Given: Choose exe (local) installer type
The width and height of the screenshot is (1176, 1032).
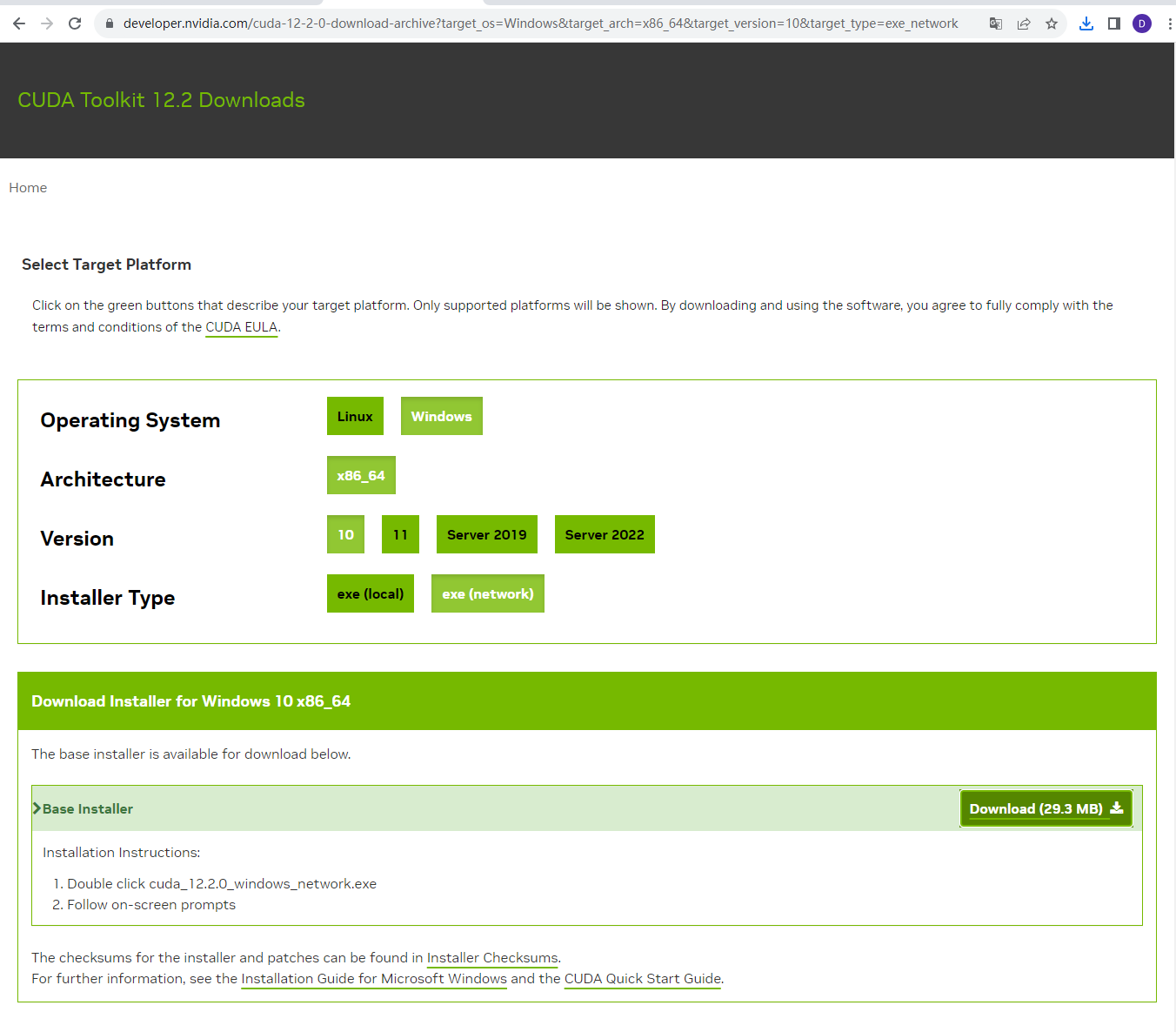Looking at the screenshot, I should 371,593.
